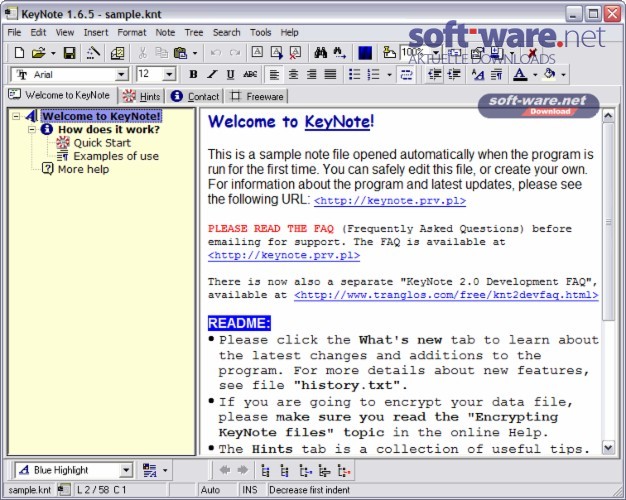Click the scroll down arrow in editor

coord(608,447)
